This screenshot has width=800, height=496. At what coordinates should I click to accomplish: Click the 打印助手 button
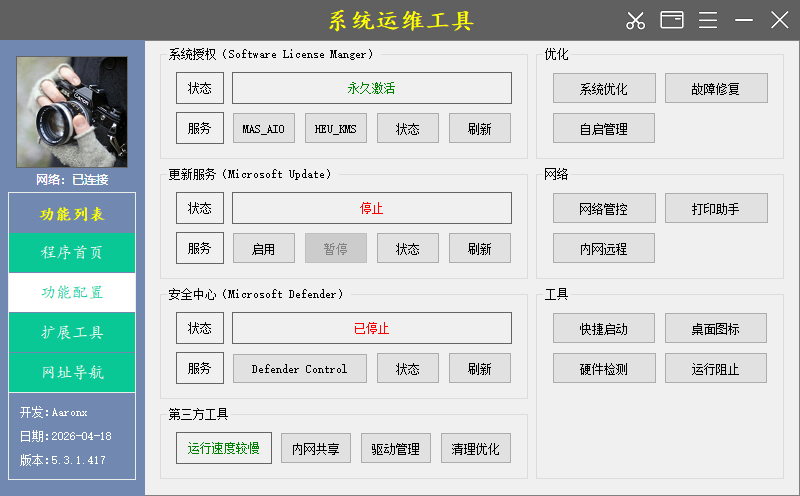point(716,208)
